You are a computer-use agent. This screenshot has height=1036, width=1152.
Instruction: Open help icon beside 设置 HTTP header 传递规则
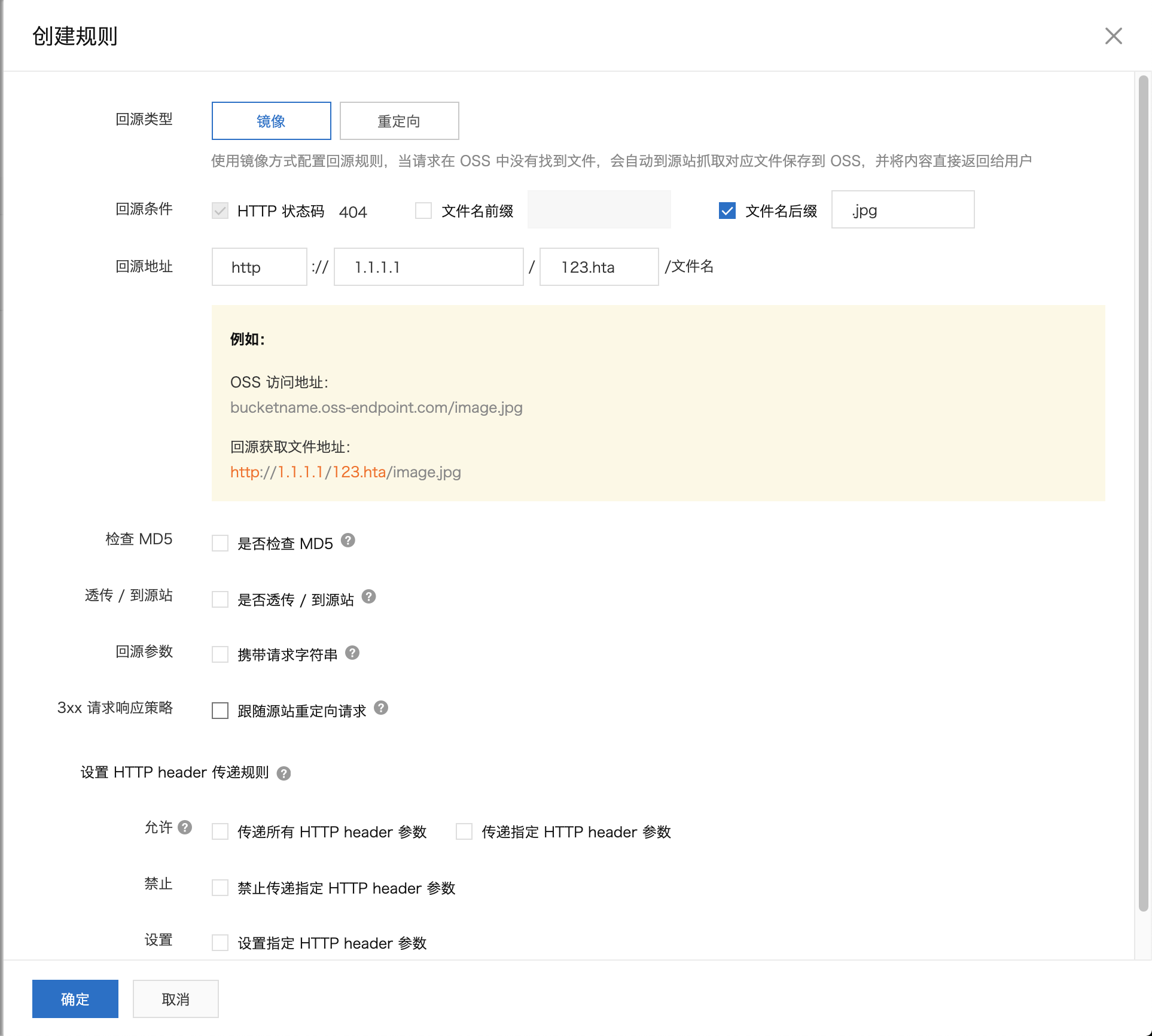coord(284,773)
